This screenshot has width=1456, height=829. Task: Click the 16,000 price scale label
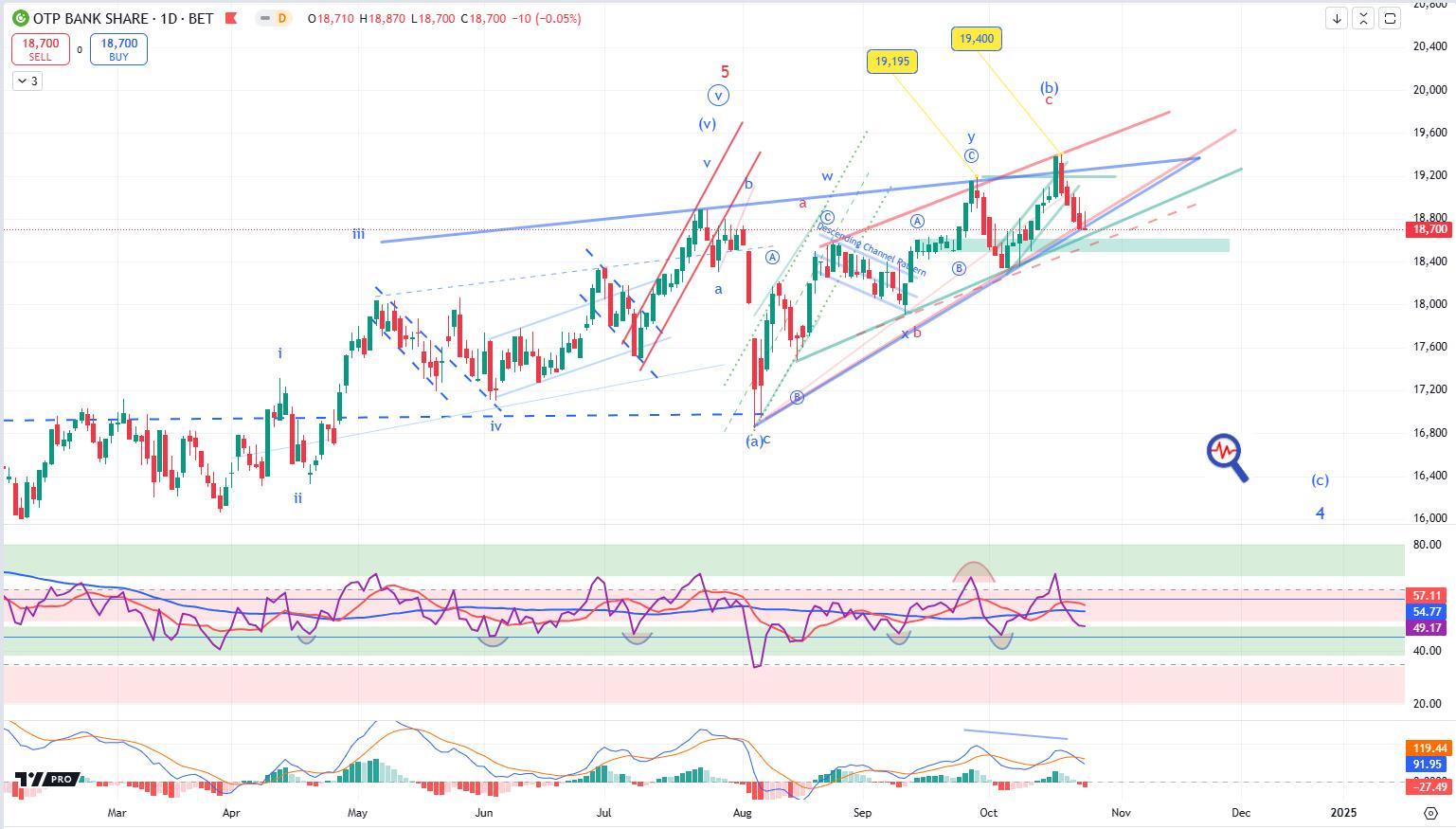point(1429,518)
